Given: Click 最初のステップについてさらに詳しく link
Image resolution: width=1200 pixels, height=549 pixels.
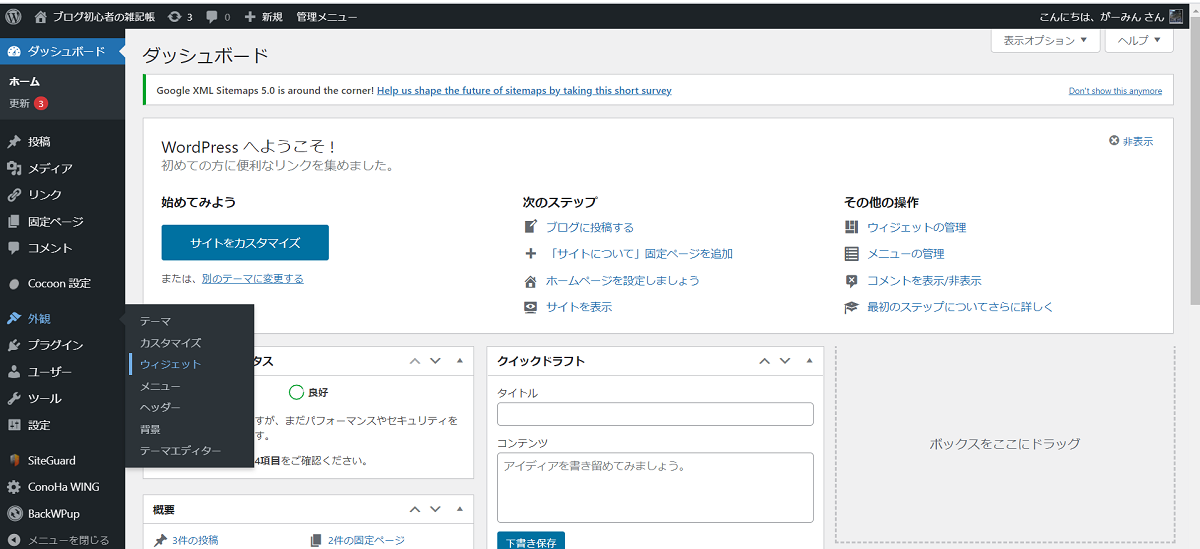Looking at the screenshot, I should tap(960, 307).
